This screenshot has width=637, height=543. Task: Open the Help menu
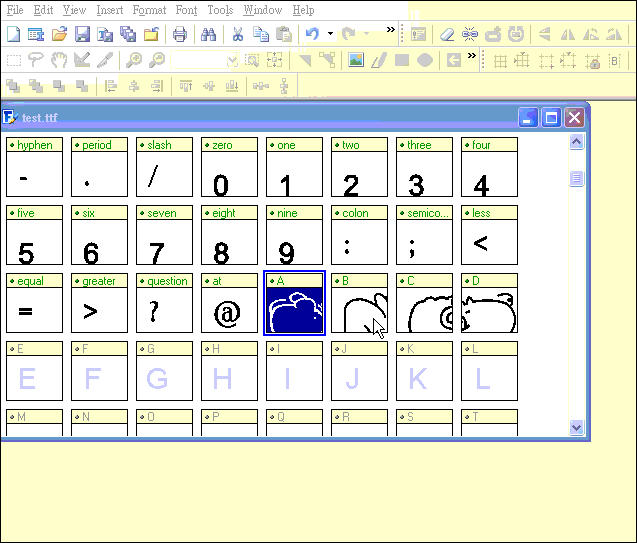(303, 10)
